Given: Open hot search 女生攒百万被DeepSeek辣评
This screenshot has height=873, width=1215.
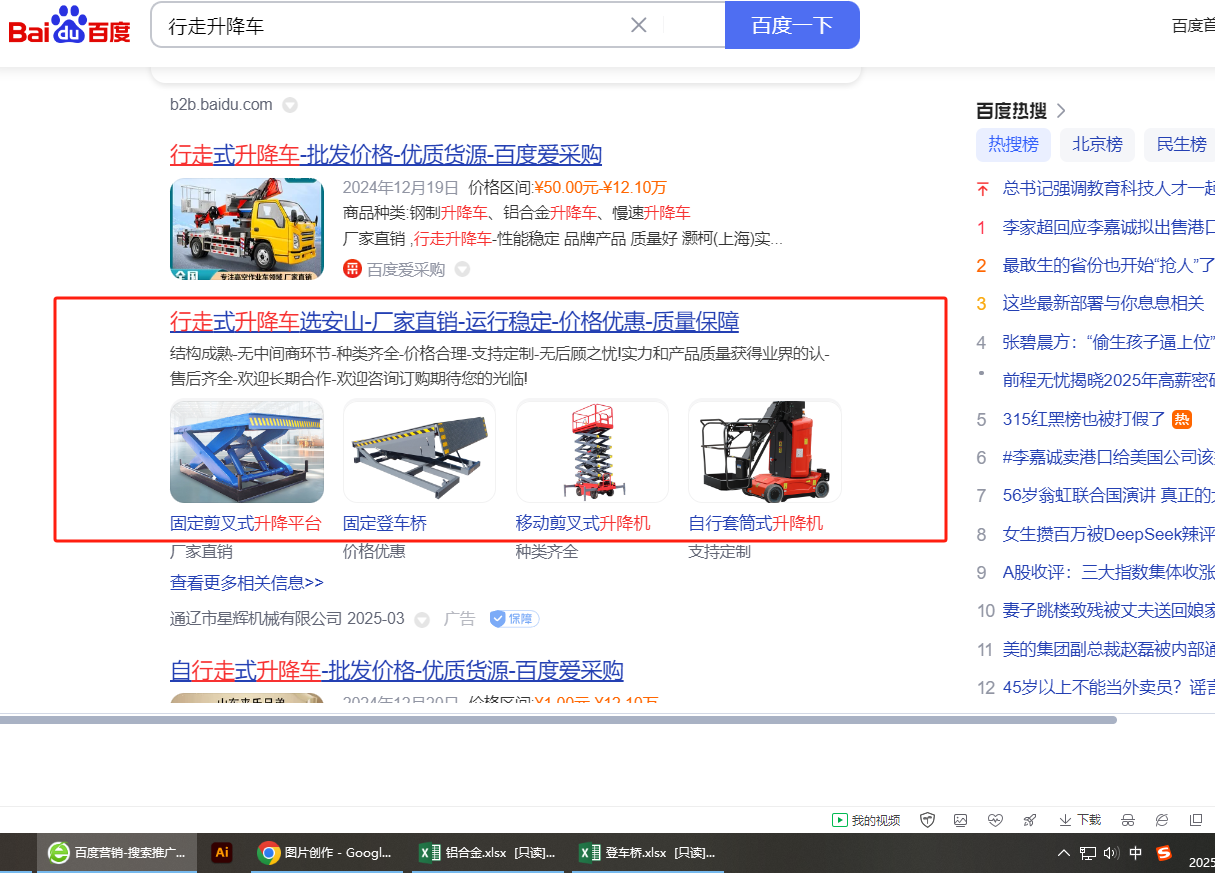Looking at the screenshot, I should [x=1109, y=534].
